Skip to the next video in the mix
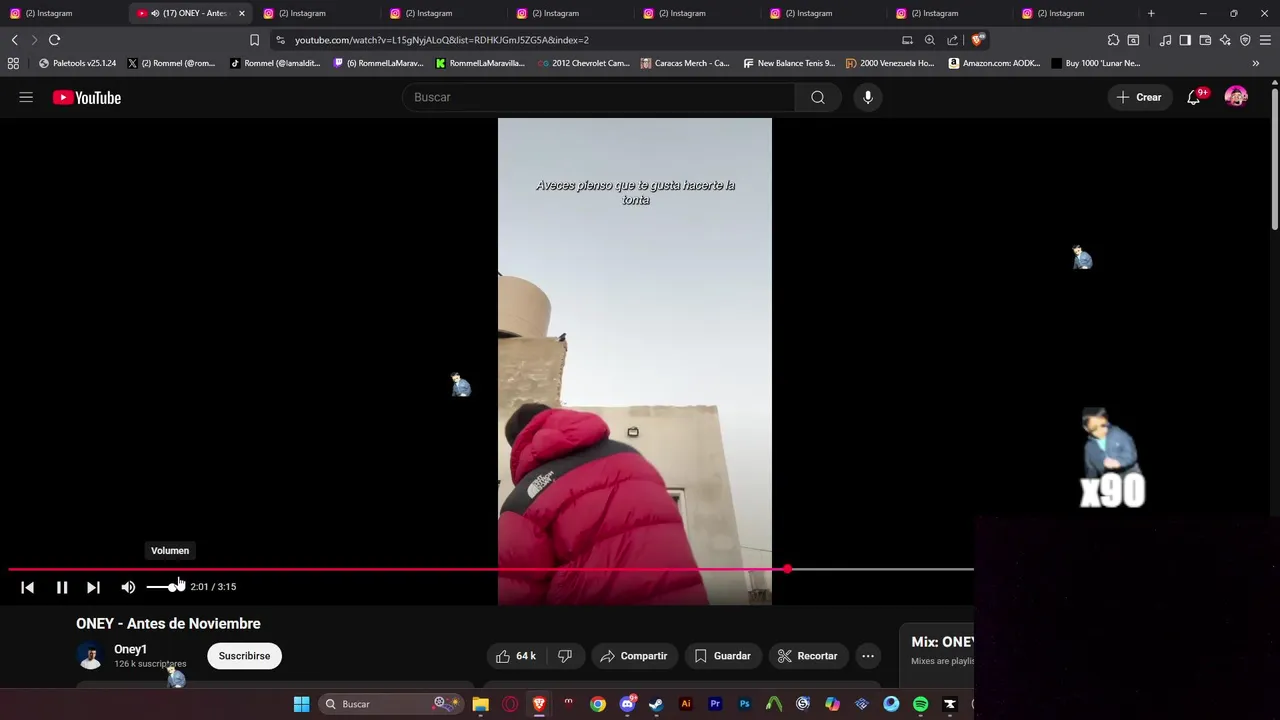This screenshot has height=720, width=1280. point(93,587)
